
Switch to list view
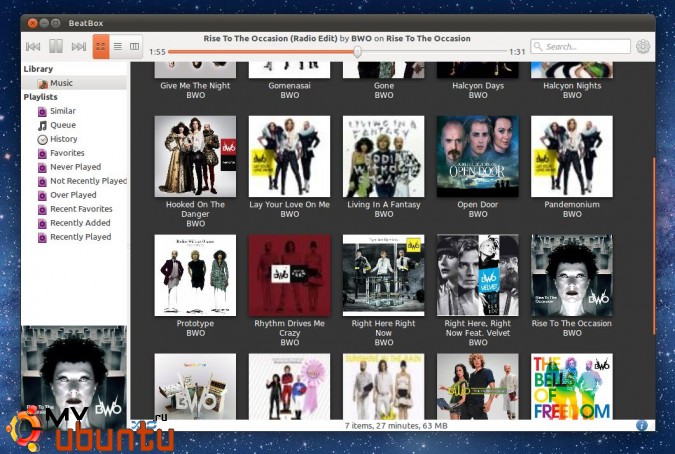[x=117, y=46]
